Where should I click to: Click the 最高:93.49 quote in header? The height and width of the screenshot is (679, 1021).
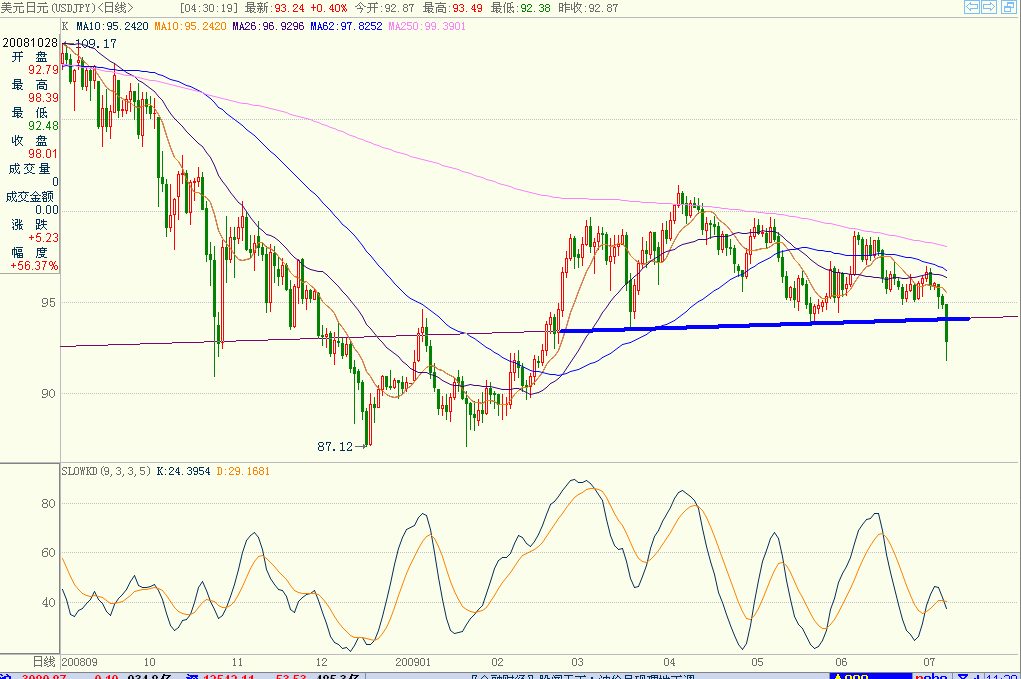click(x=453, y=8)
